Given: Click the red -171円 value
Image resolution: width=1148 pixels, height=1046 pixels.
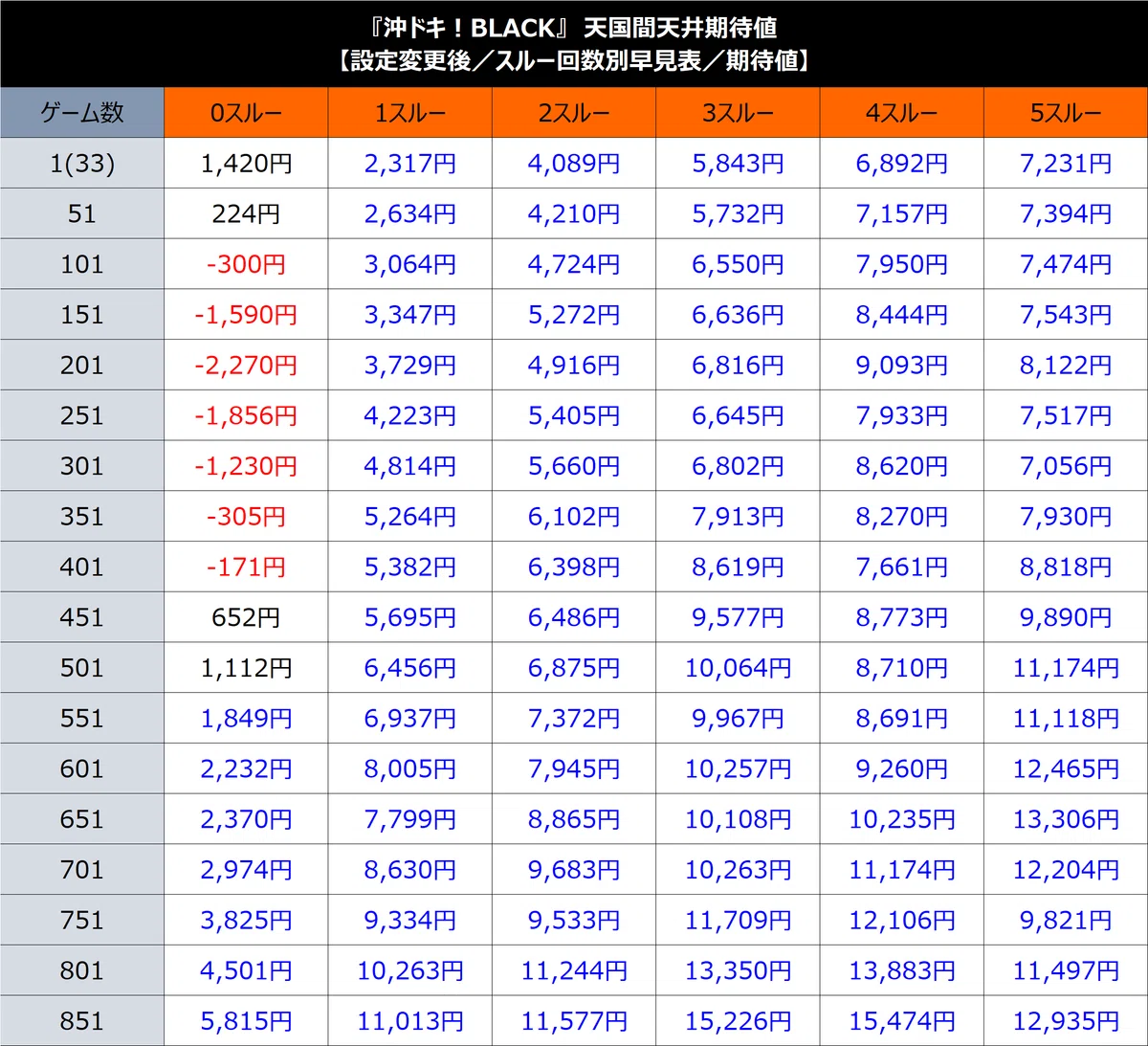Looking at the screenshot, I should tap(246, 567).
